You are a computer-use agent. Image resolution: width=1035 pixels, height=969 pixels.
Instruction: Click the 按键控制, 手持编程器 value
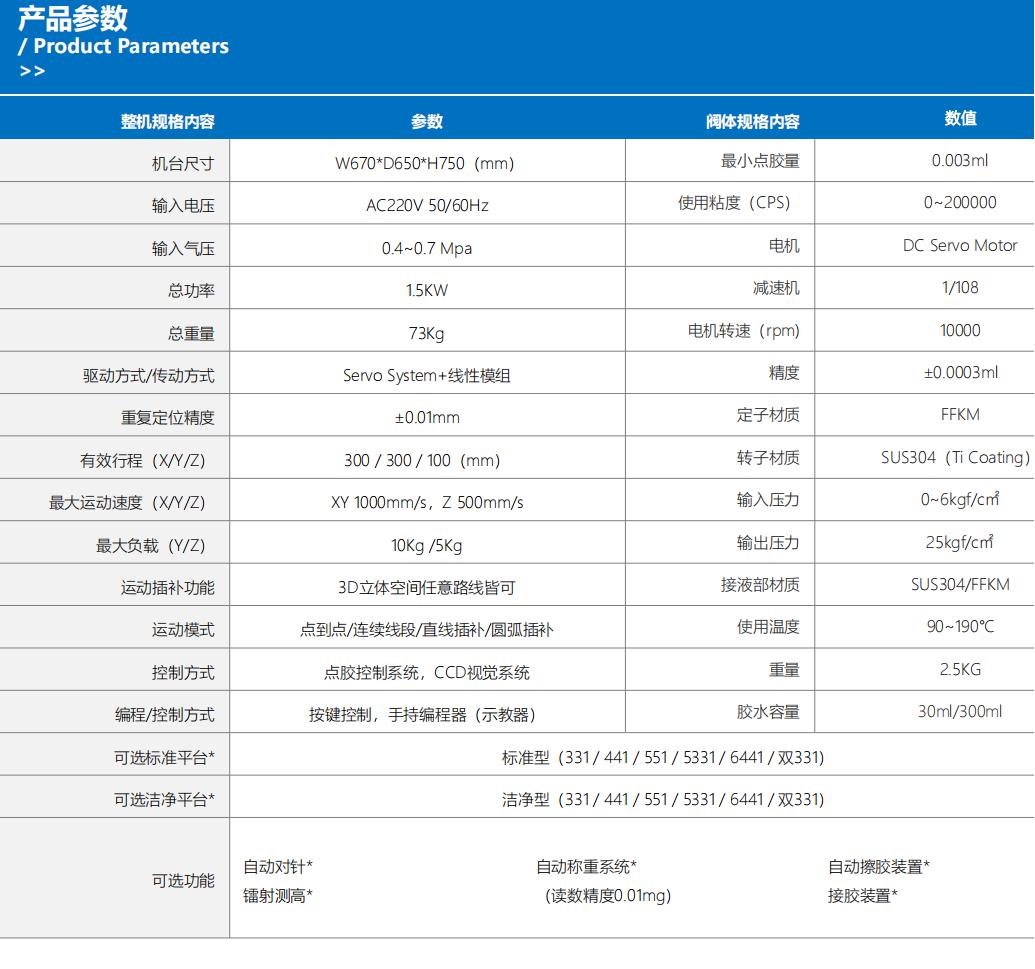click(422, 714)
